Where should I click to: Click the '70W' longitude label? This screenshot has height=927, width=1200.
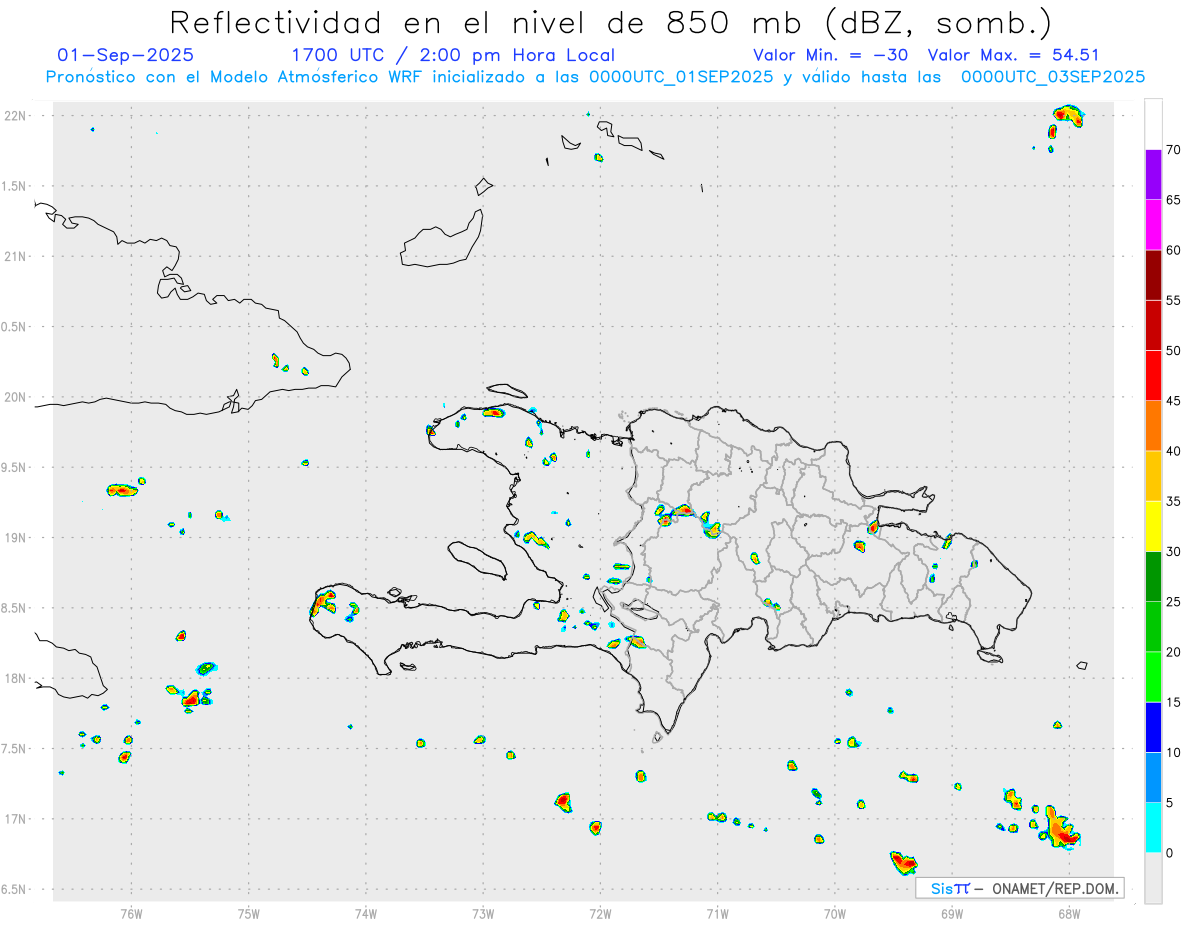point(835,913)
